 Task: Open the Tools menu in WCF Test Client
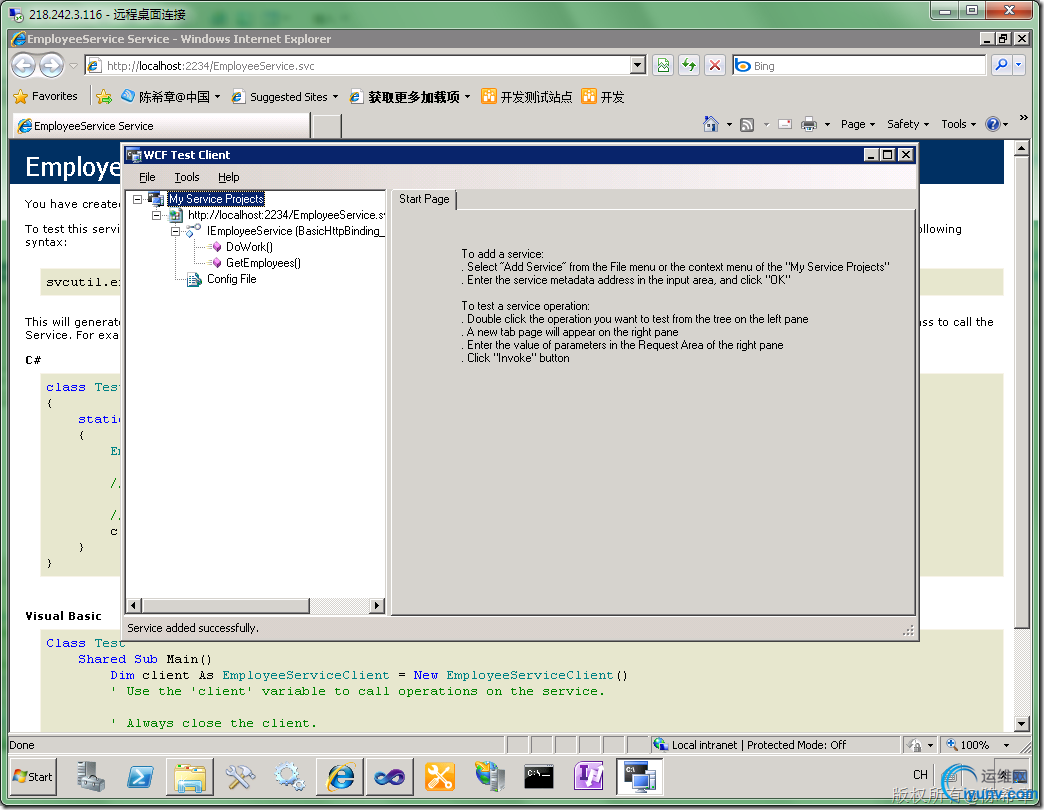[186, 177]
